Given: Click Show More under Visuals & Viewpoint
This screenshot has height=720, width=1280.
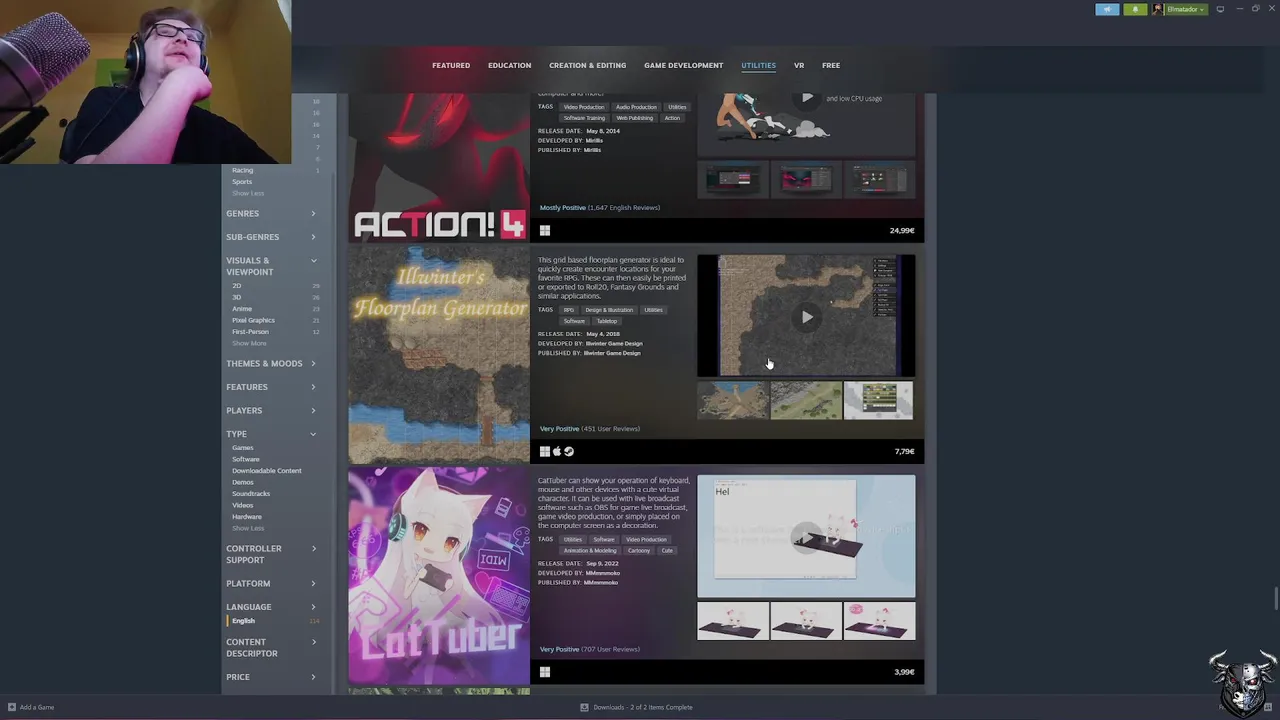Looking at the screenshot, I should [x=249, y=343].
